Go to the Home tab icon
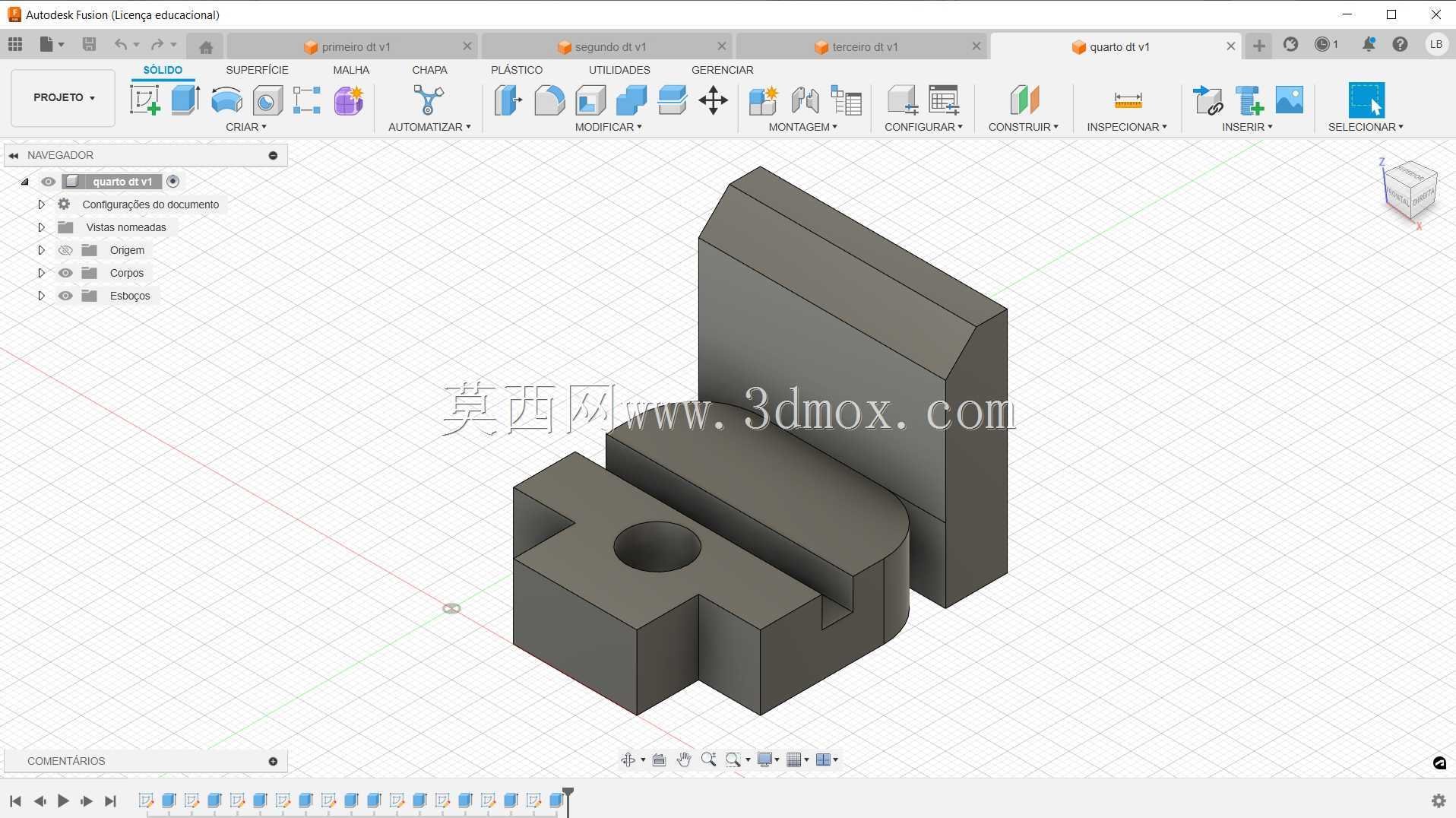This screenshot has height=818, width=1456. point(205,47)
